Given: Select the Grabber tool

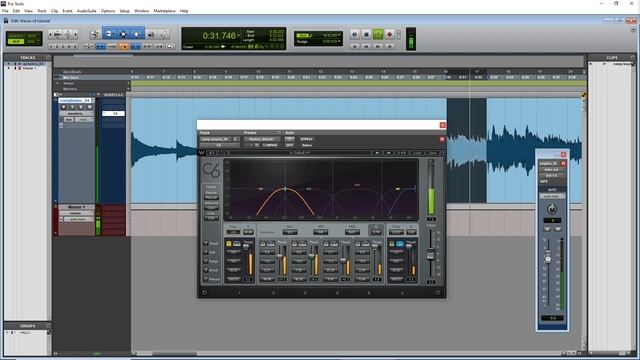Looking at the screenshot, I should [136, 34].
